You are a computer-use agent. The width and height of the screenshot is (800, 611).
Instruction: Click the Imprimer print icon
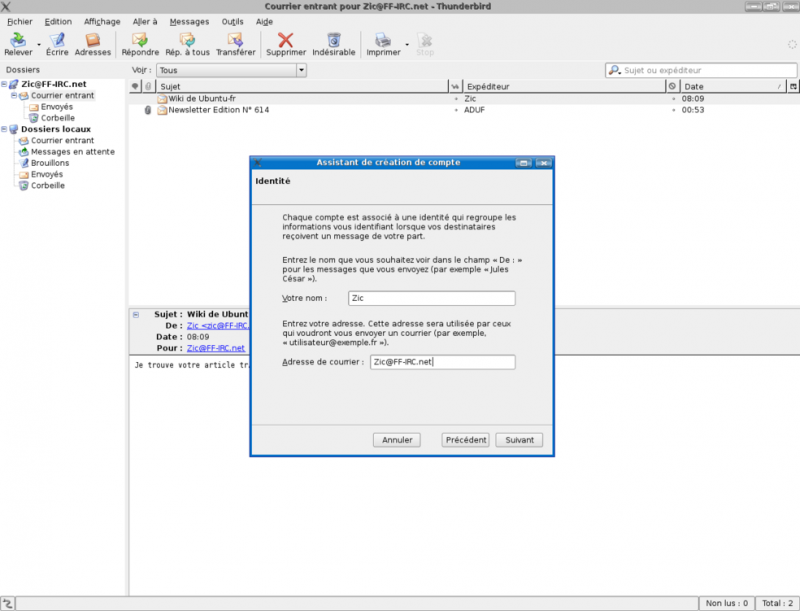pos(383,41)
